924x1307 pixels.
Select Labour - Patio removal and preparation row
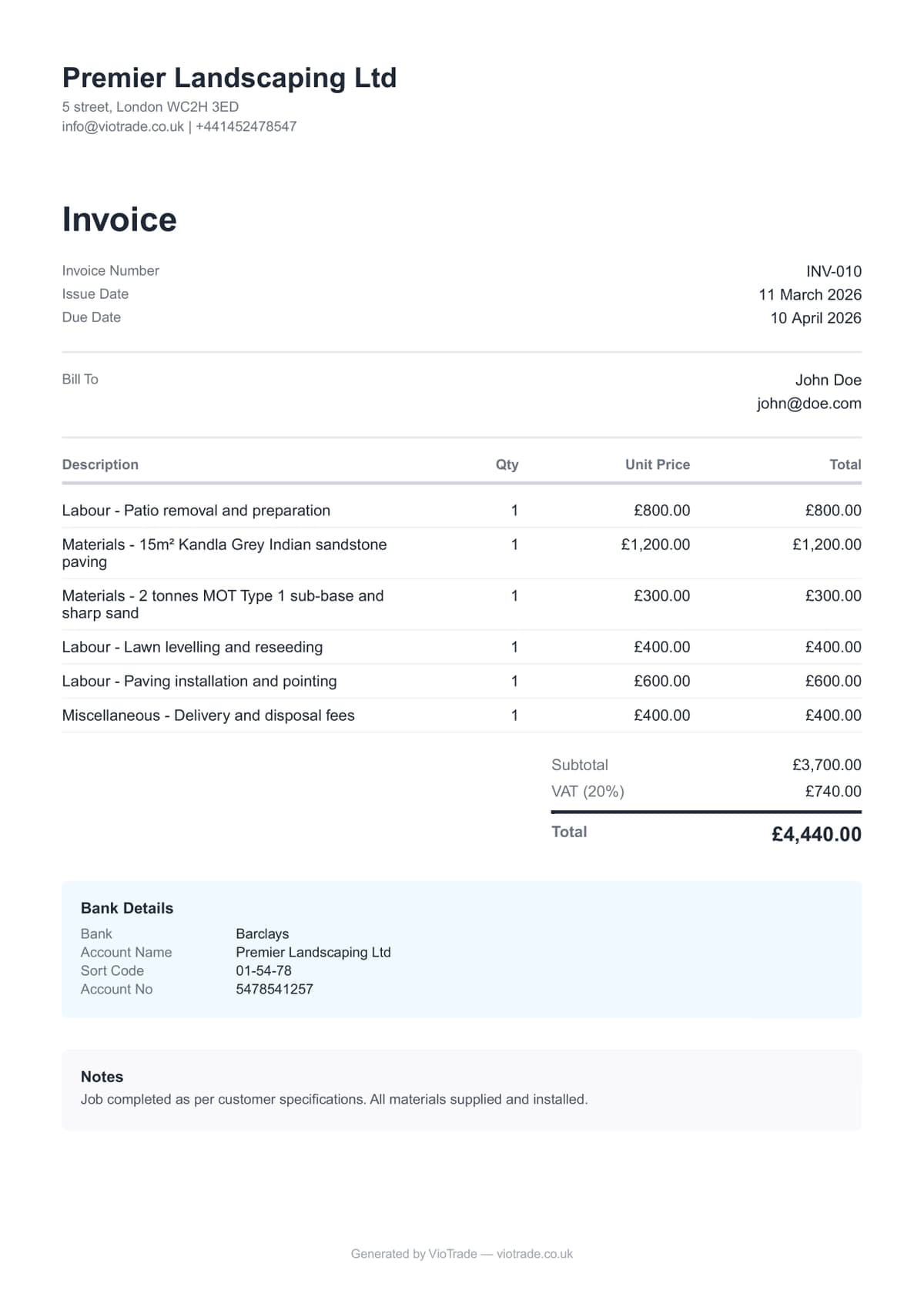462,510
